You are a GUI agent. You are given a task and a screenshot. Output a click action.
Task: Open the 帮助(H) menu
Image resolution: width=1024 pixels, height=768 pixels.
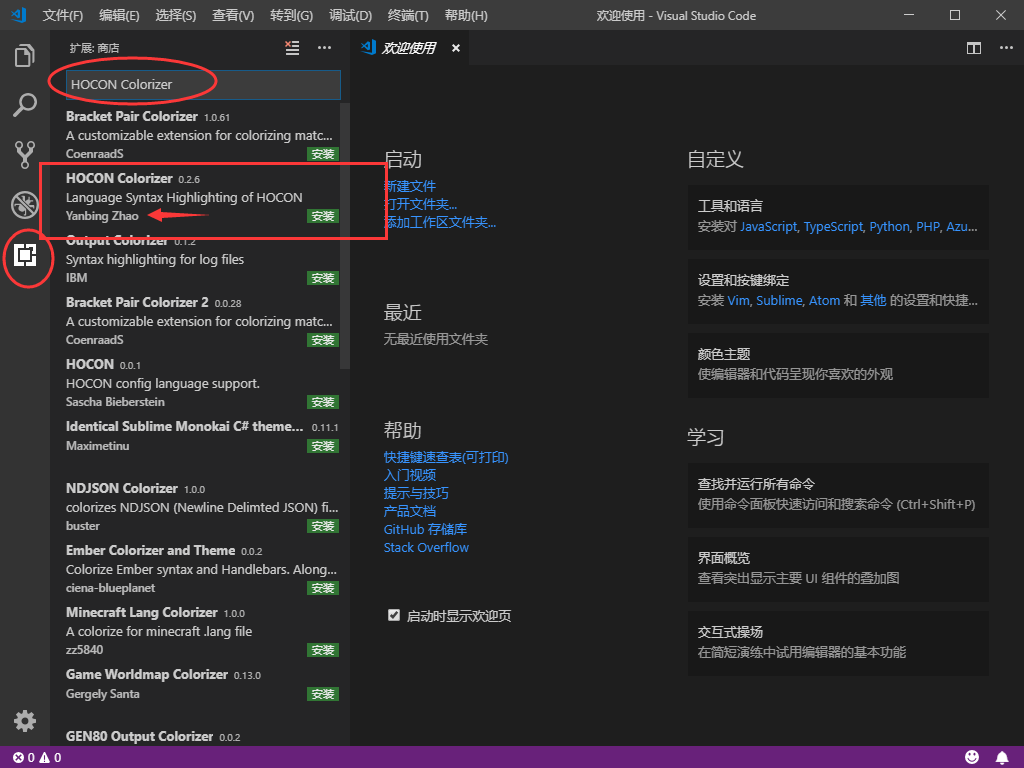pos(466,15)
